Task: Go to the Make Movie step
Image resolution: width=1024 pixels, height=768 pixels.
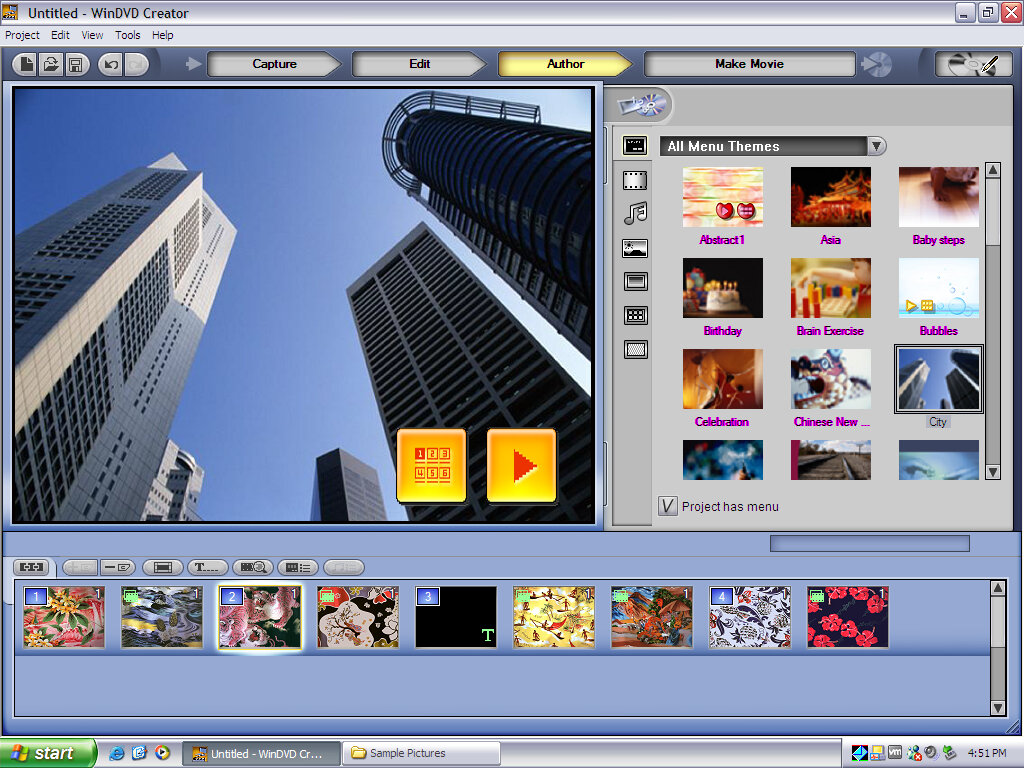Action: click(x=749, y=64)
